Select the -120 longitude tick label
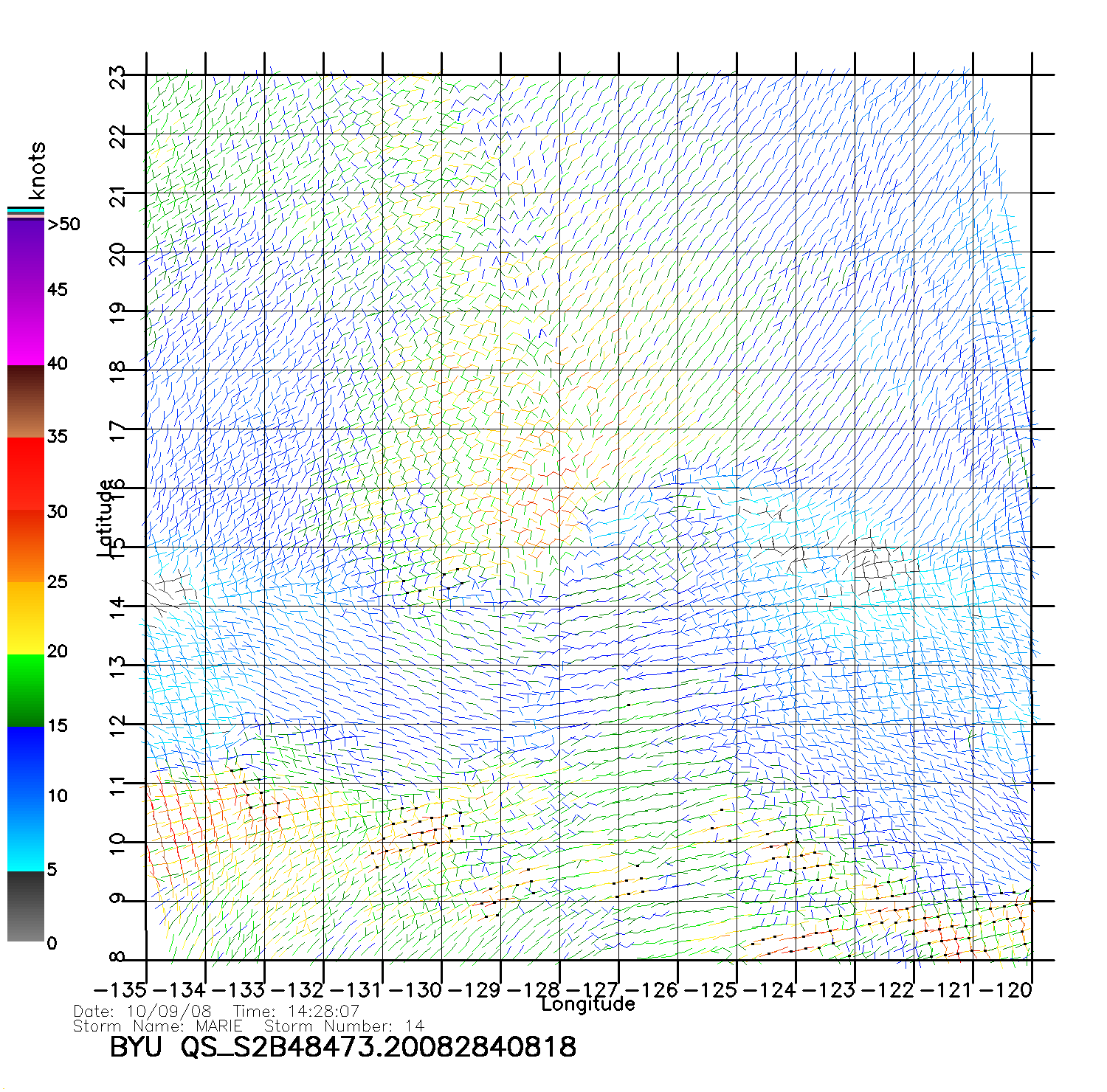Image resolution: width=1107 pixels, height=1092 pixels. click(1004, 990)
